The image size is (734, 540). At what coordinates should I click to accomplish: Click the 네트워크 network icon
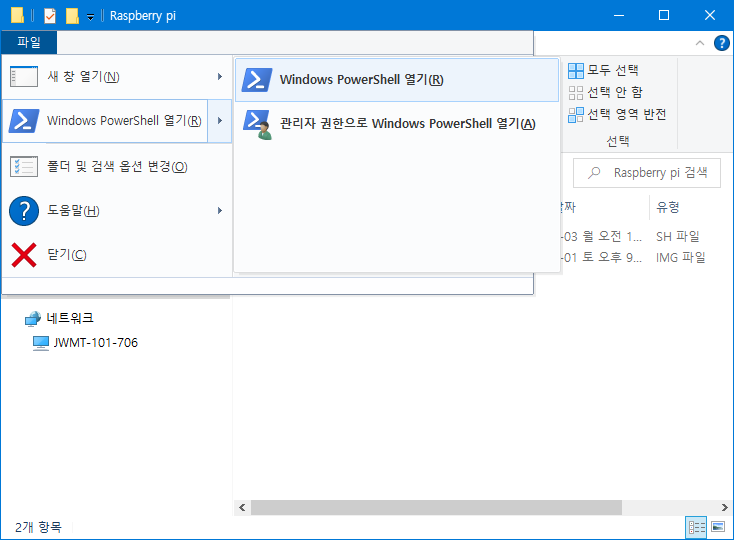tap(33, 319)
